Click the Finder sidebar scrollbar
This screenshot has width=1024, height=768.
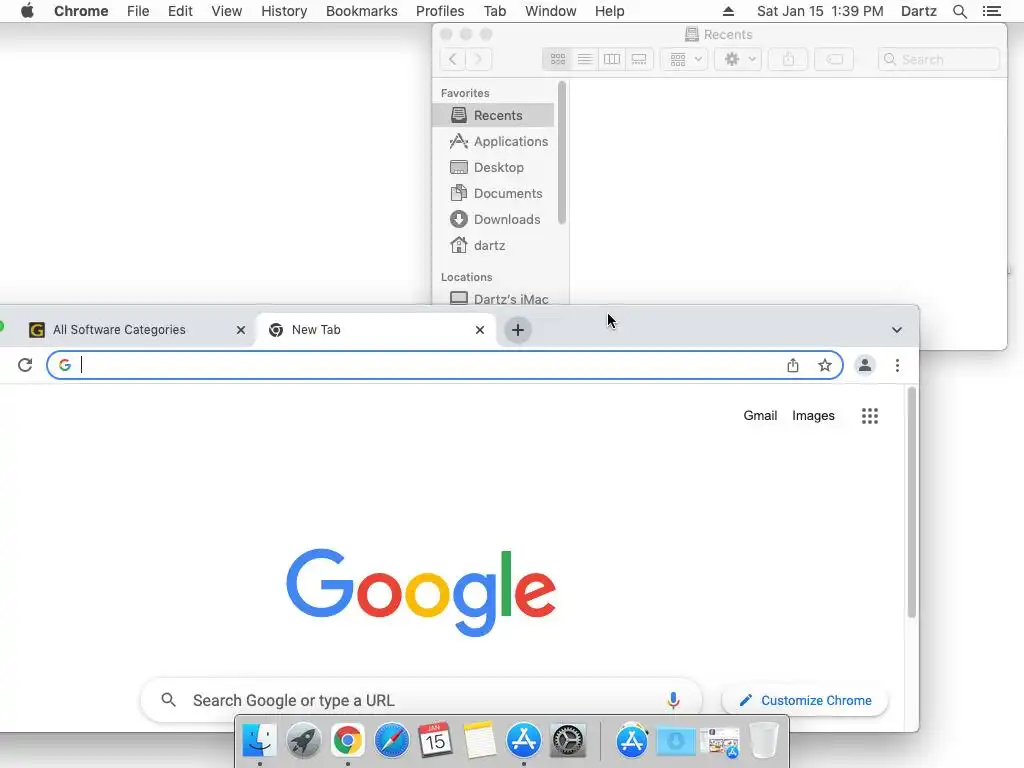(x=562, y=153)
